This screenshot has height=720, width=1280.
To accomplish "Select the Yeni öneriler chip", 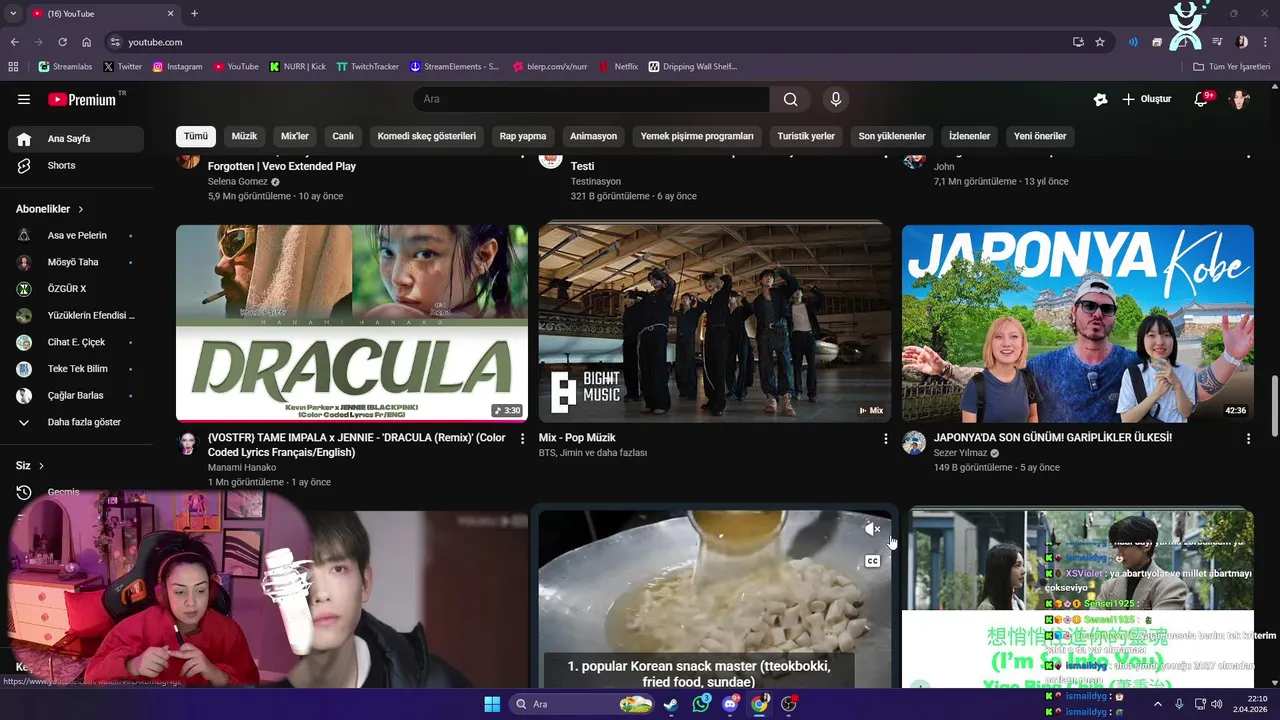I will click(x=1040, y=136).
